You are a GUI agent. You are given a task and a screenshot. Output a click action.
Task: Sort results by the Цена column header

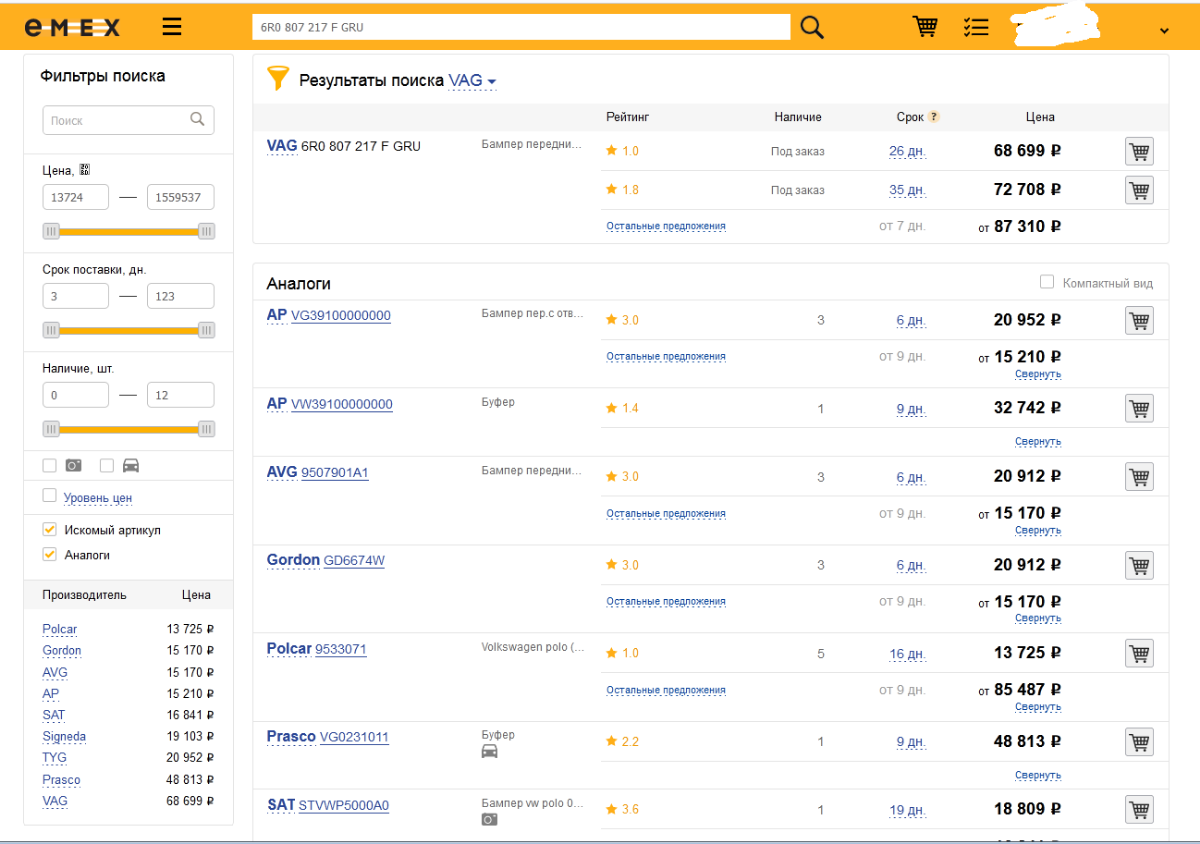1039,117
